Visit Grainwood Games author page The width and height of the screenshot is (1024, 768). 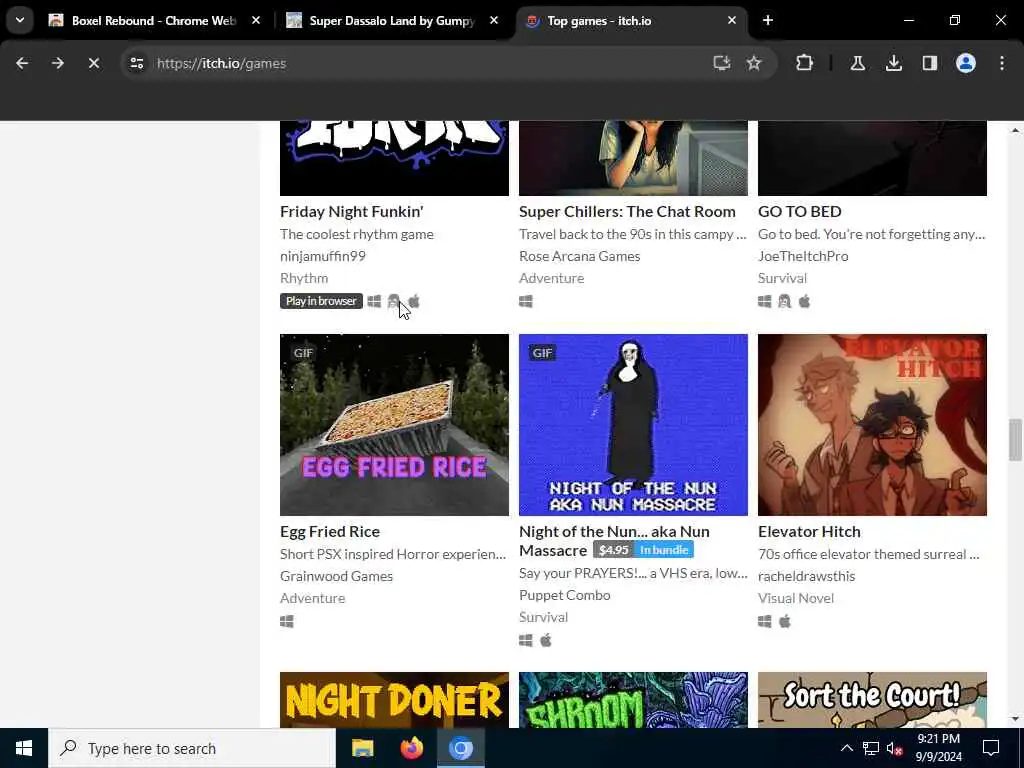point(336,576)
